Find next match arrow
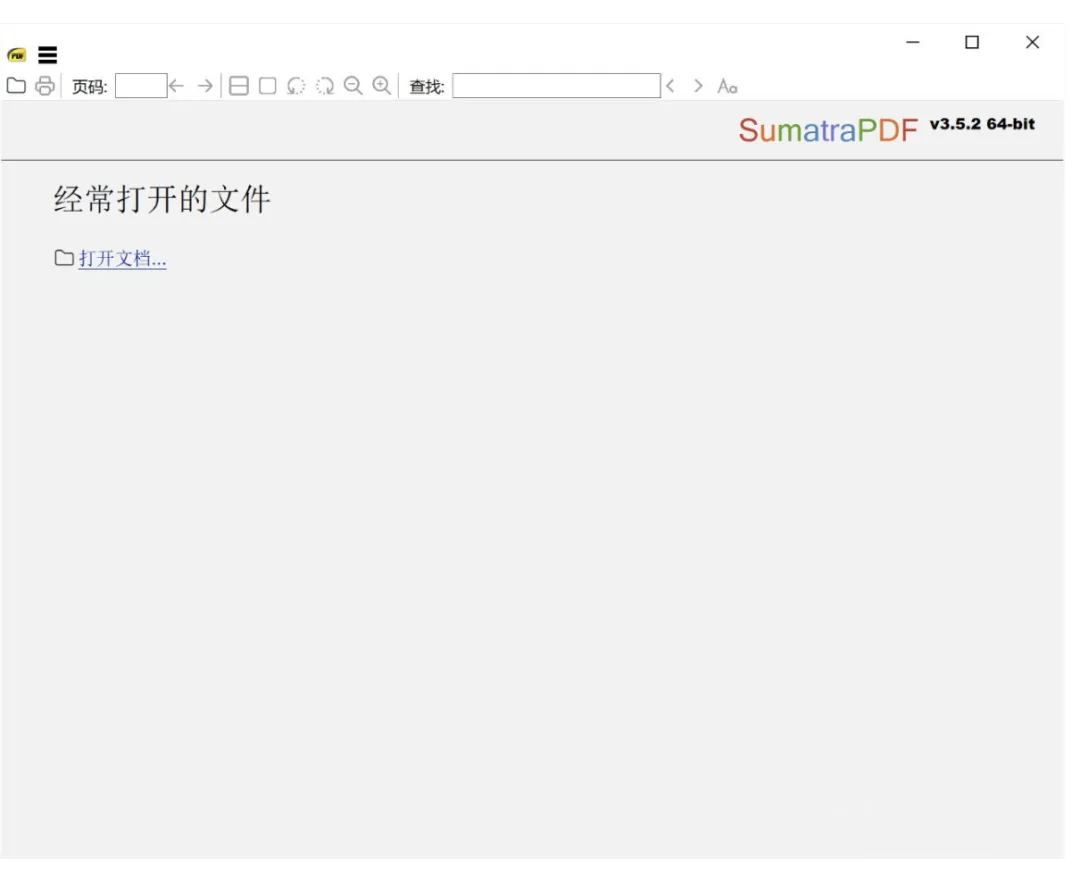This screenshot has height=871, width=1080. pos(698,86)
